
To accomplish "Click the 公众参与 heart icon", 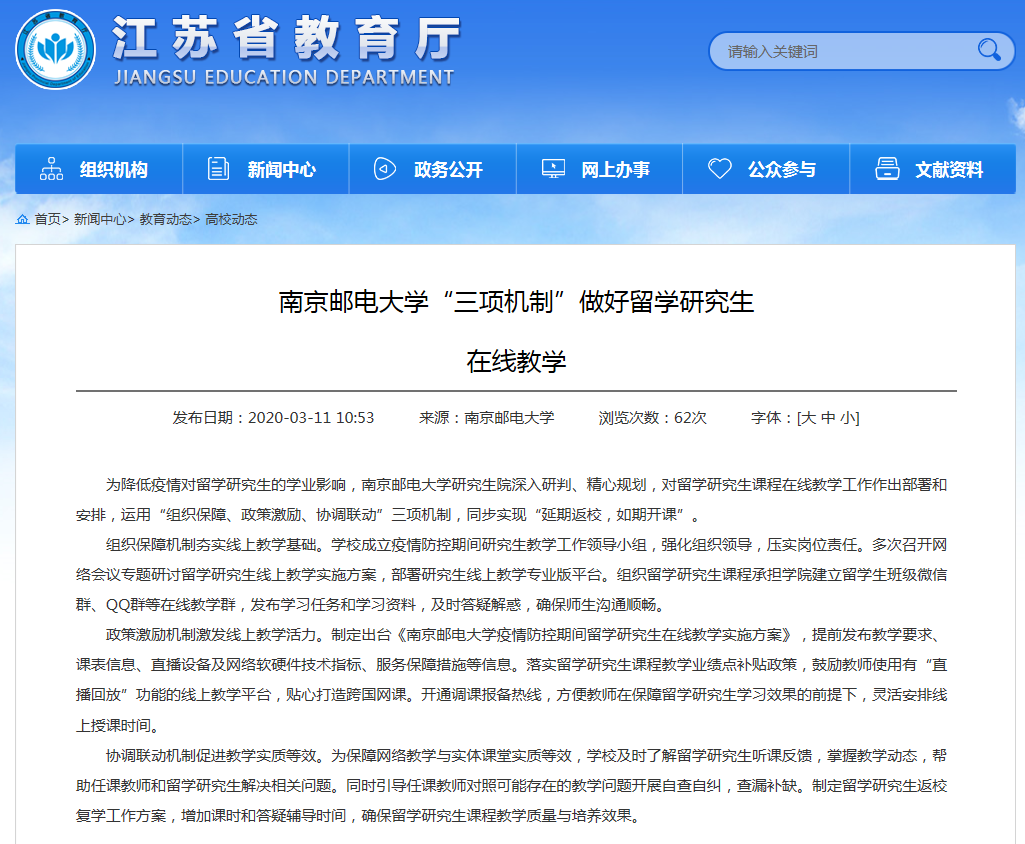I will (x=719, y=169).
